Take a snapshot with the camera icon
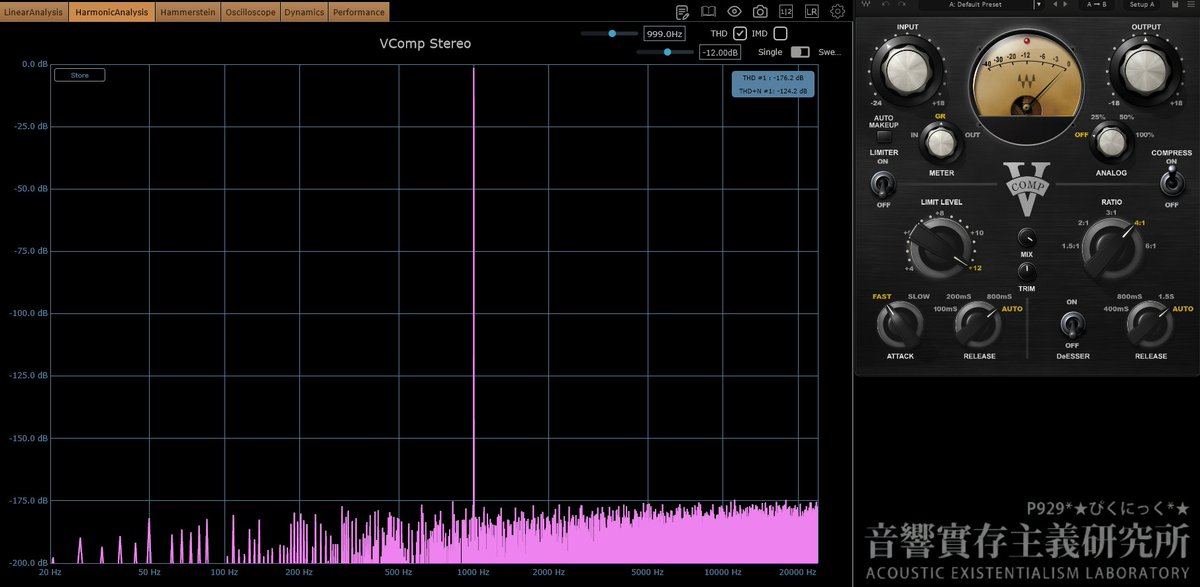This screenshot has width=1200, height=587. coord(760,12)
